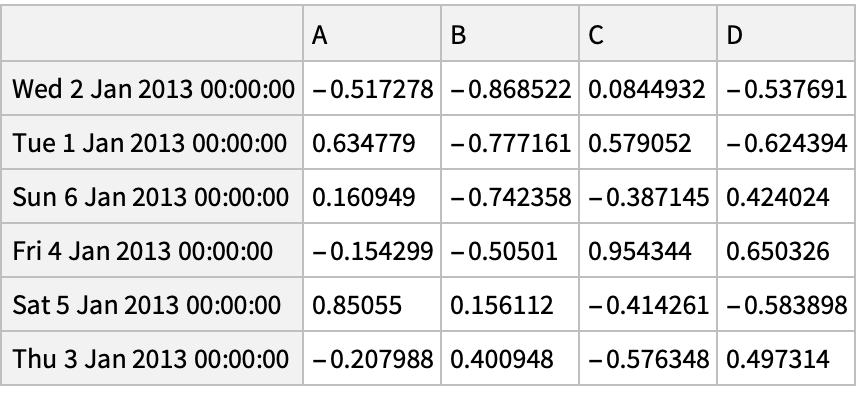Select column header B

(511, 36)
